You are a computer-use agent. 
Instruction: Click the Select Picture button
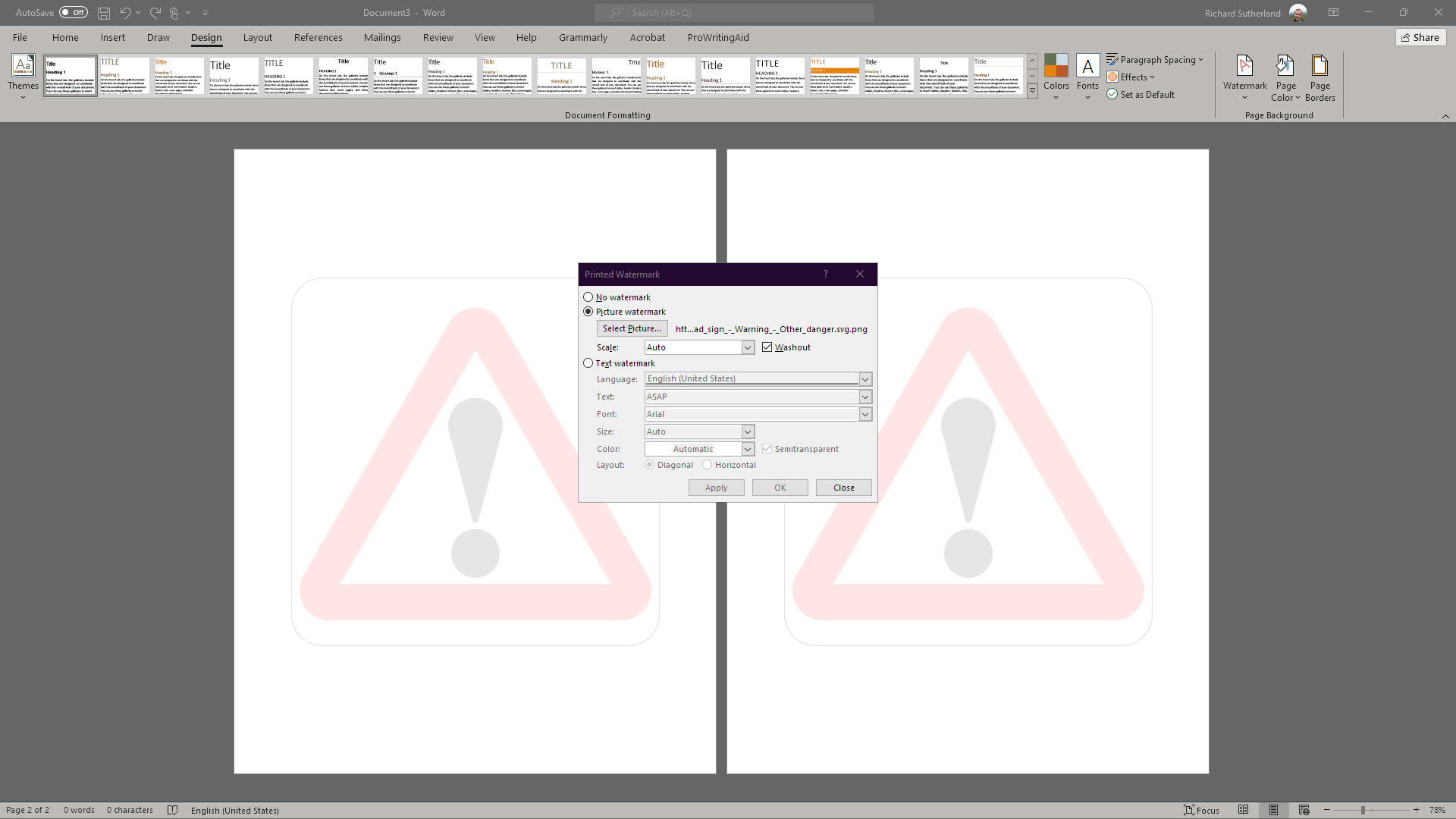click(631, 328)
